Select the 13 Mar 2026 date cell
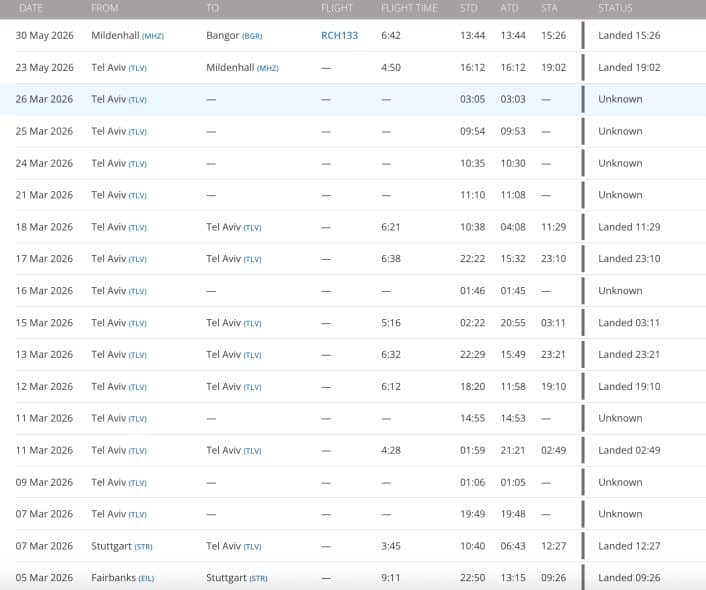Screen dimensions: 706x590 [44, 355]
